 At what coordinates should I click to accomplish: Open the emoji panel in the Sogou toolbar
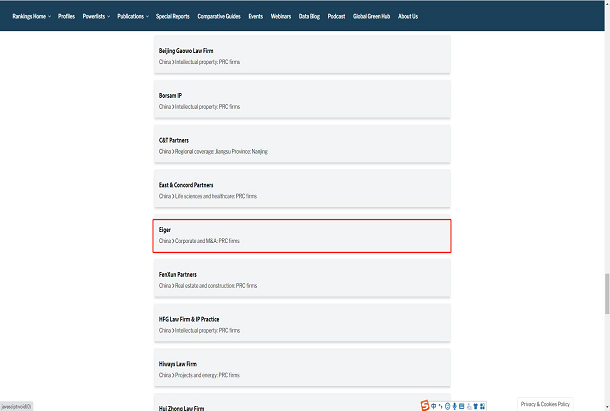(447, 406)
